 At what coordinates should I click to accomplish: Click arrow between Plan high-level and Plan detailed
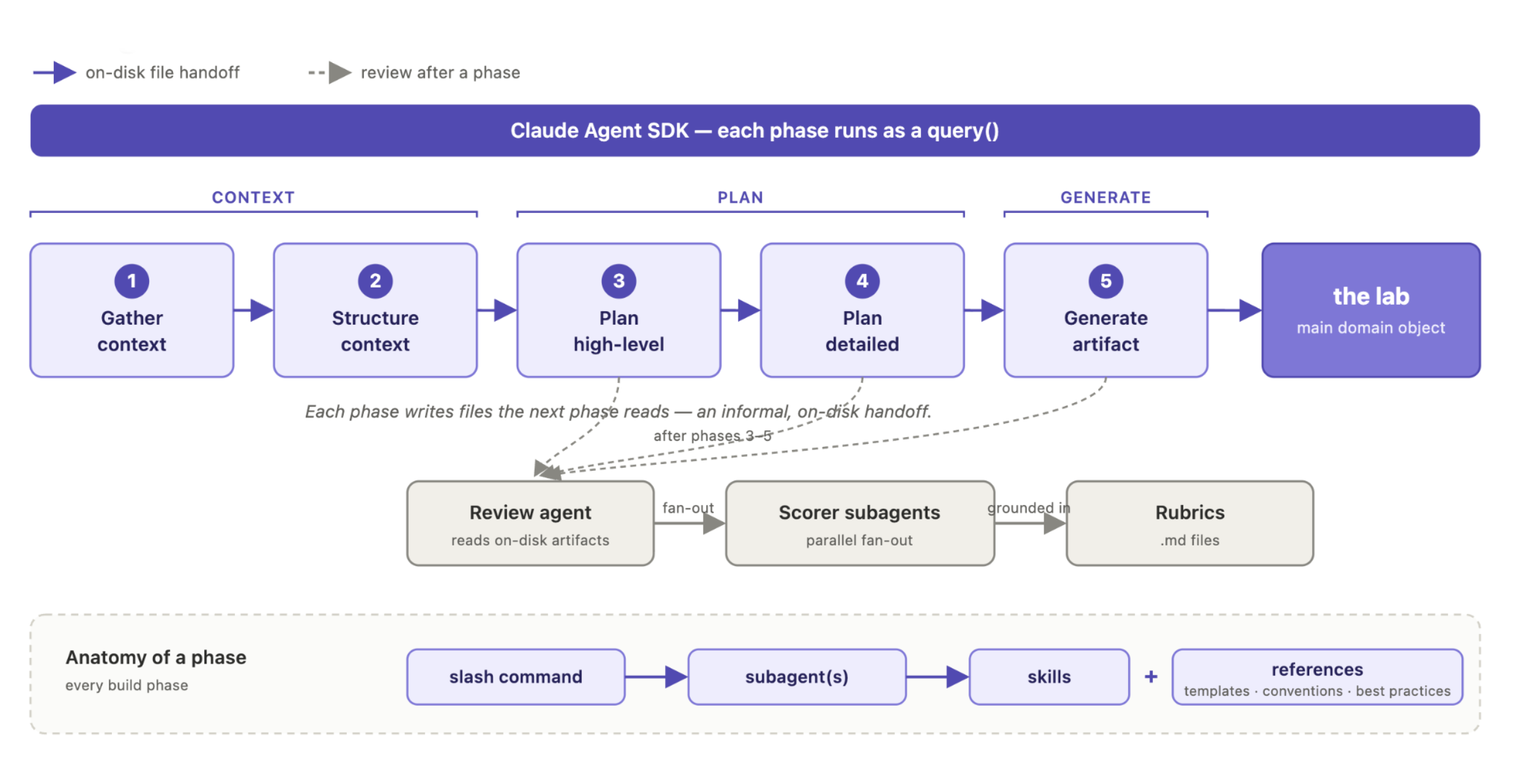click(x=740, y=310)
